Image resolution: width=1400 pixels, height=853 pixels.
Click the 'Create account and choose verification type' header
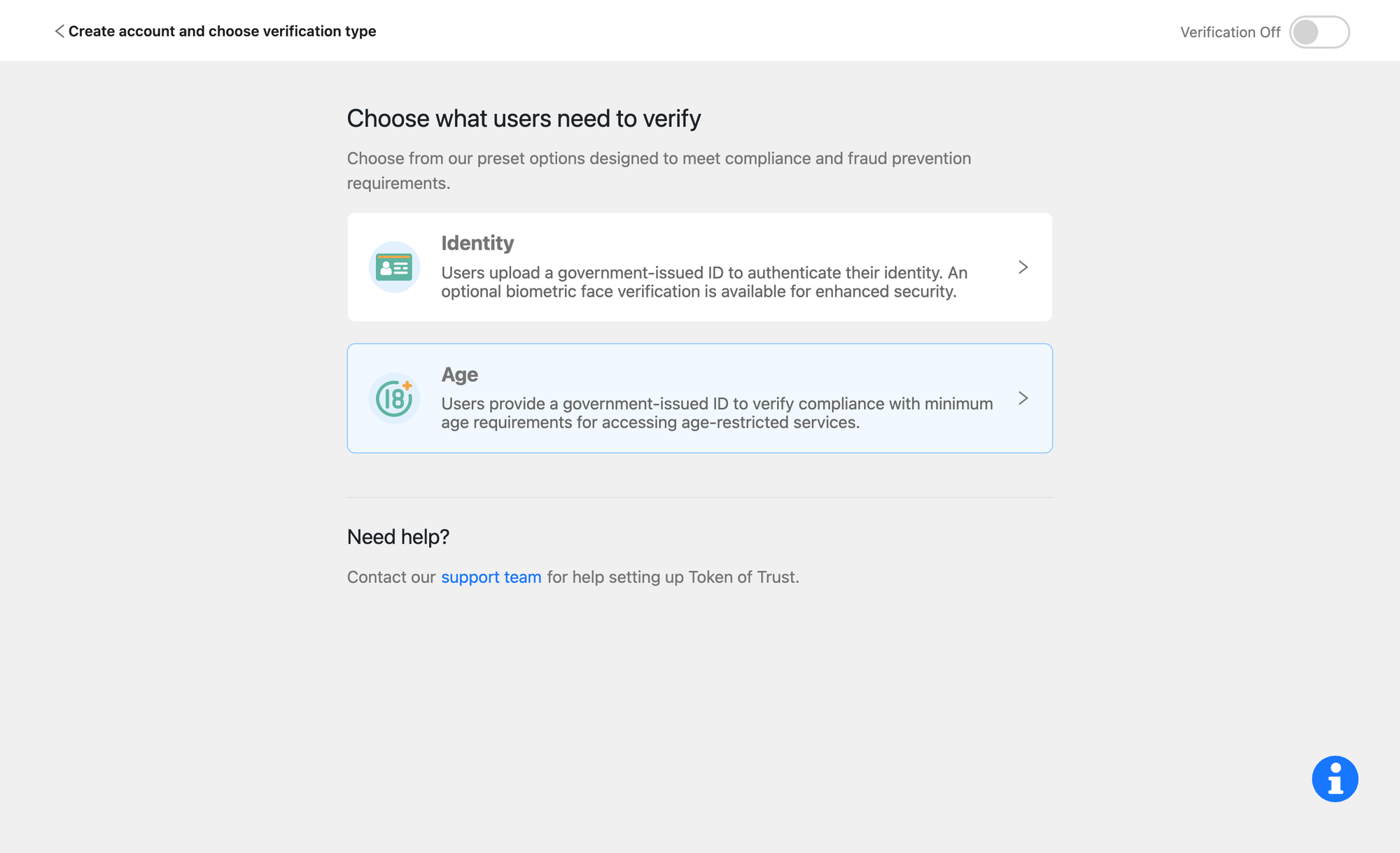222,31
